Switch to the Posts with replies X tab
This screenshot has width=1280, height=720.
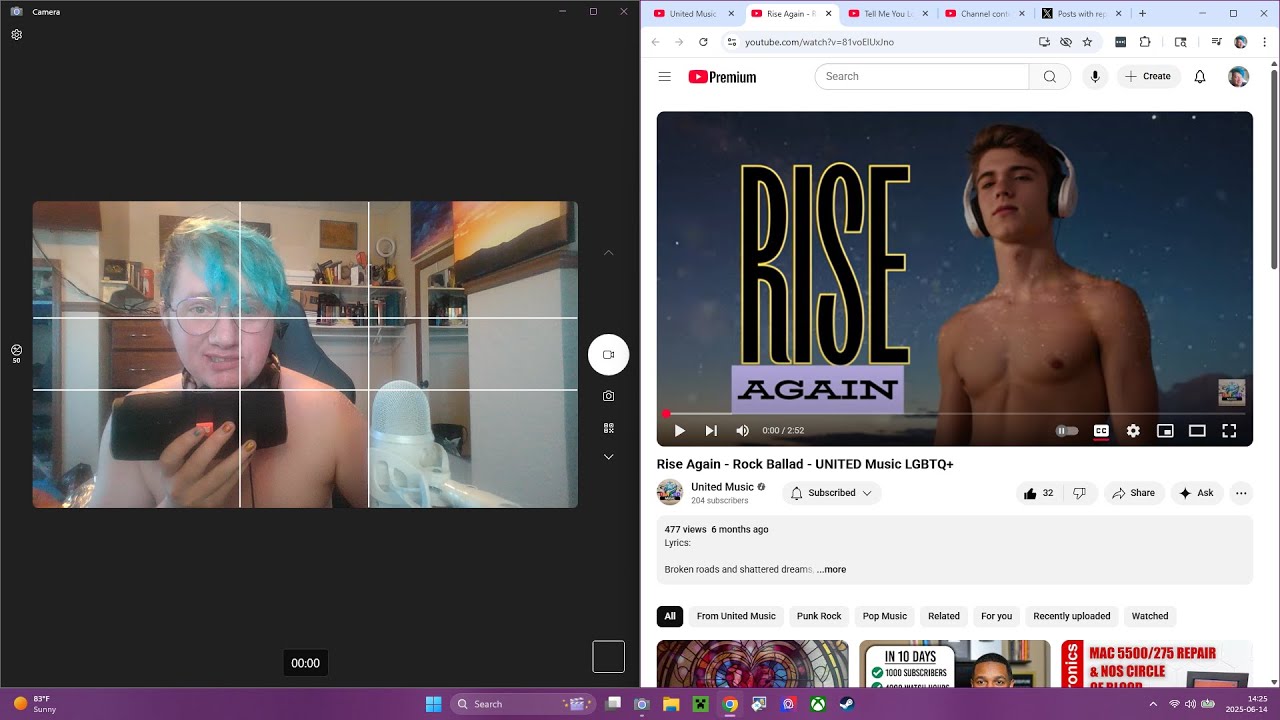(1081, 14)
